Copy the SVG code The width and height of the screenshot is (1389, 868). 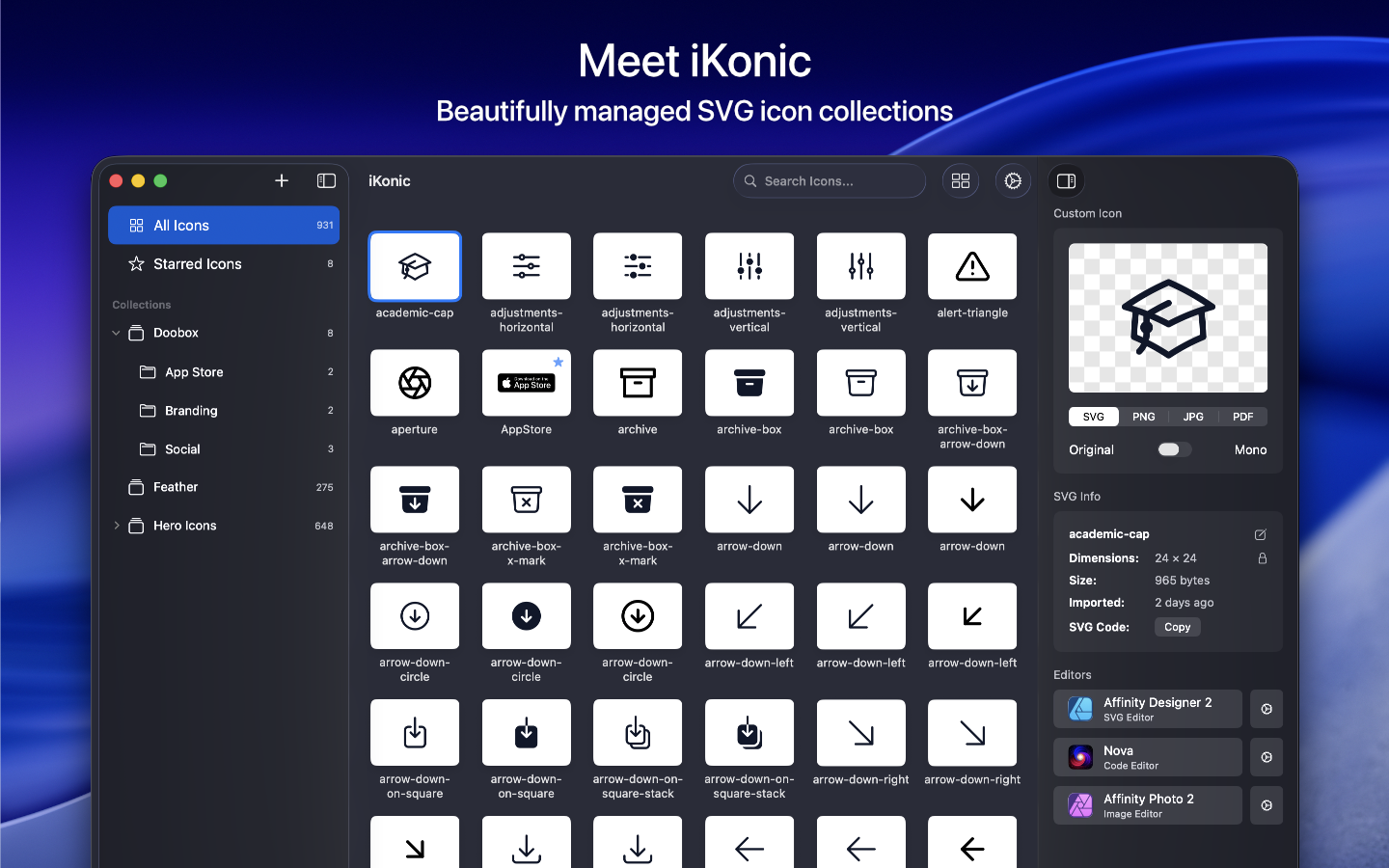1178,627
